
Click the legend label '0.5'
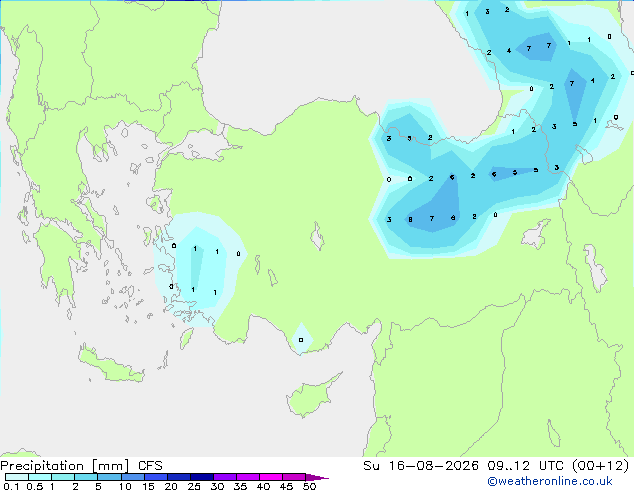click(35, 486)
